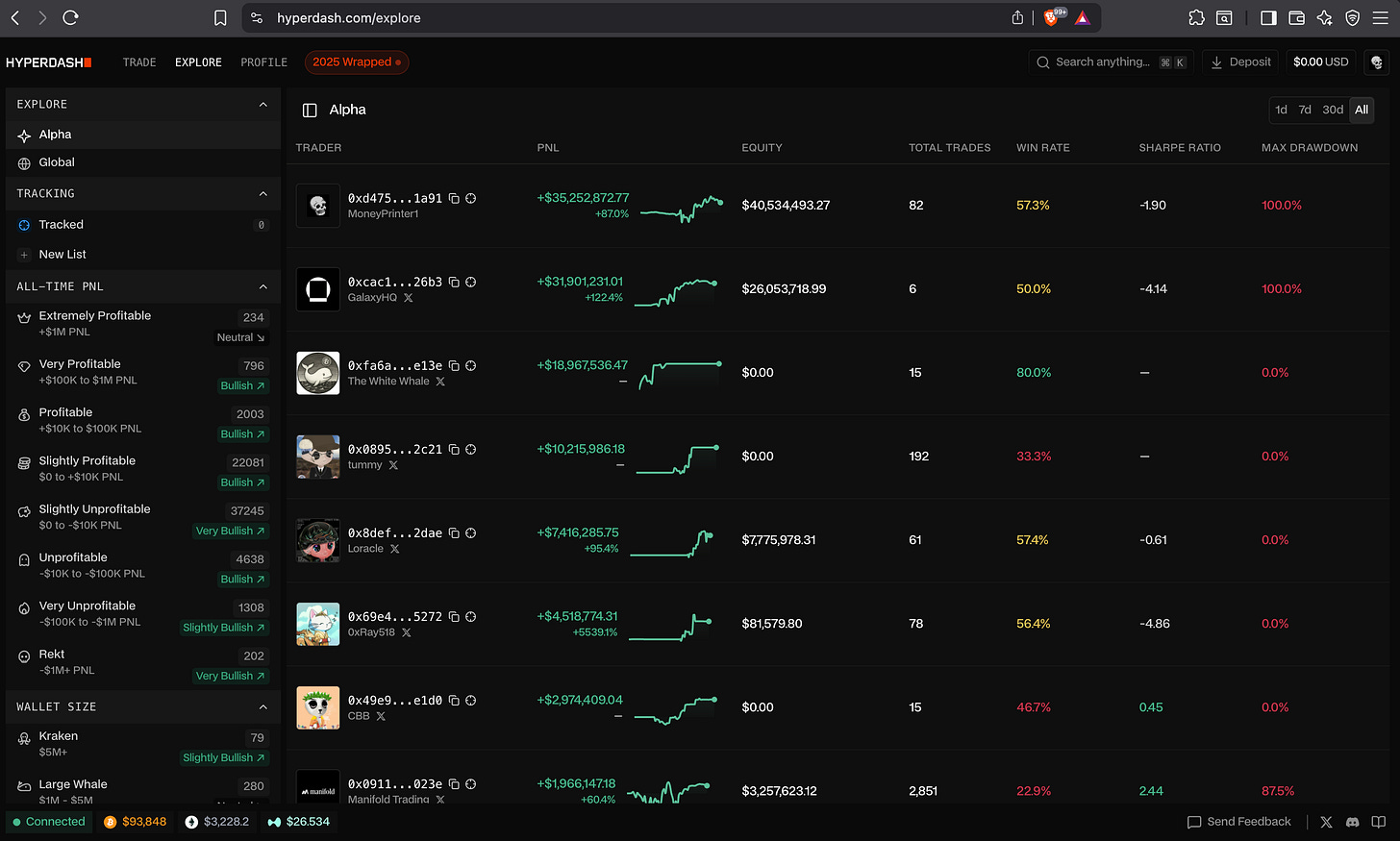Viewport: 1400px width, 841px height.
Task: Copy address of 0xfa6a...e13e trader
Action: point(454,366)
